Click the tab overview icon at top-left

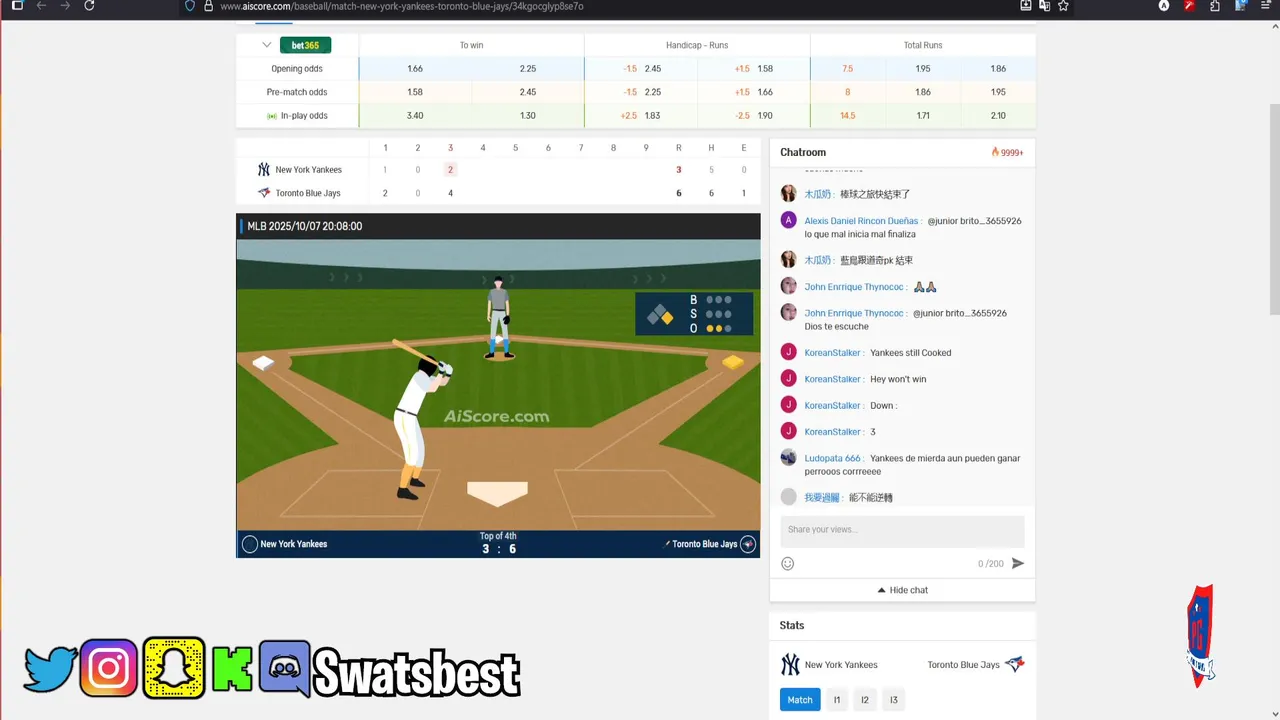click(17, 6)
